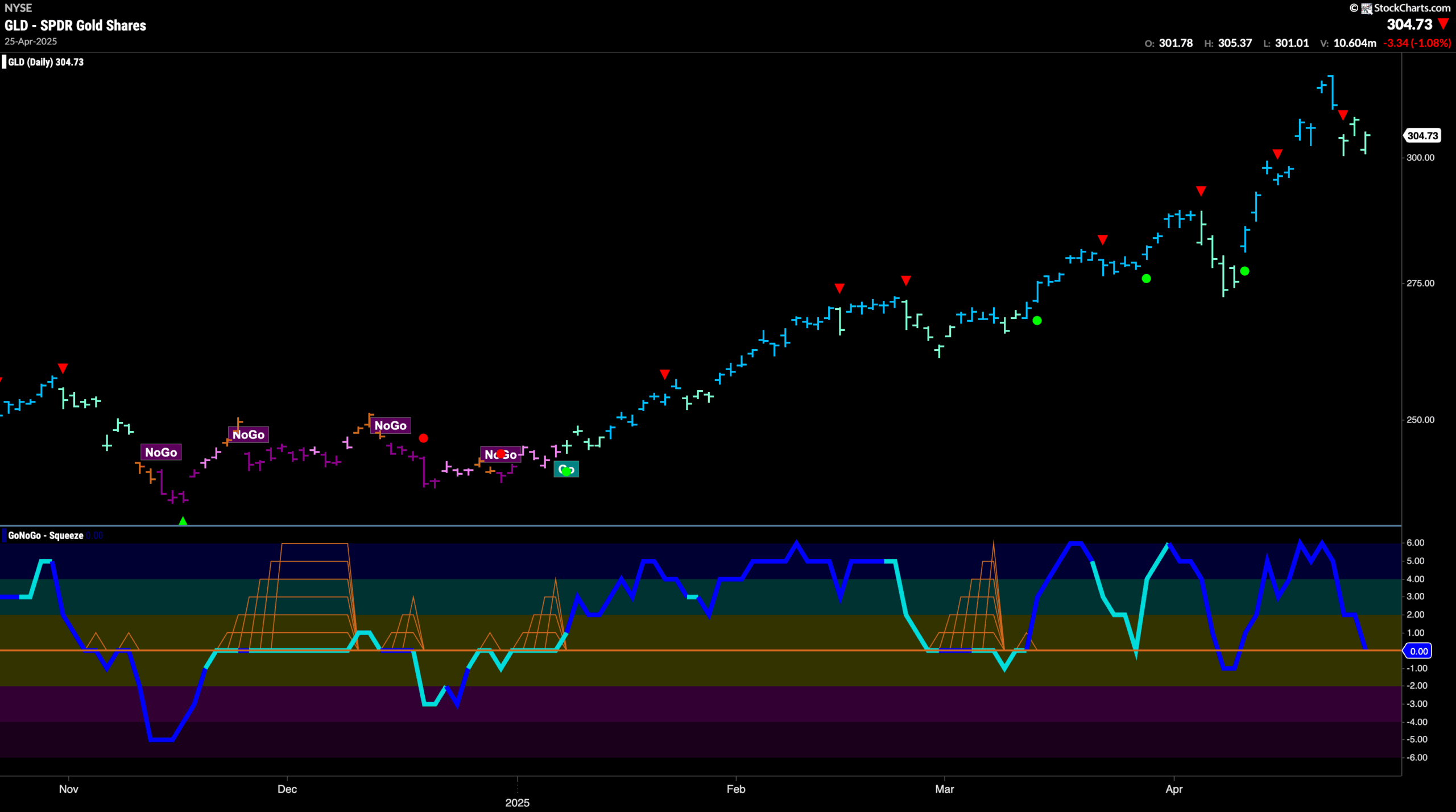Click the open value 301.78
This screenshot has width=1456, height=812.
tap(1176, 43)
